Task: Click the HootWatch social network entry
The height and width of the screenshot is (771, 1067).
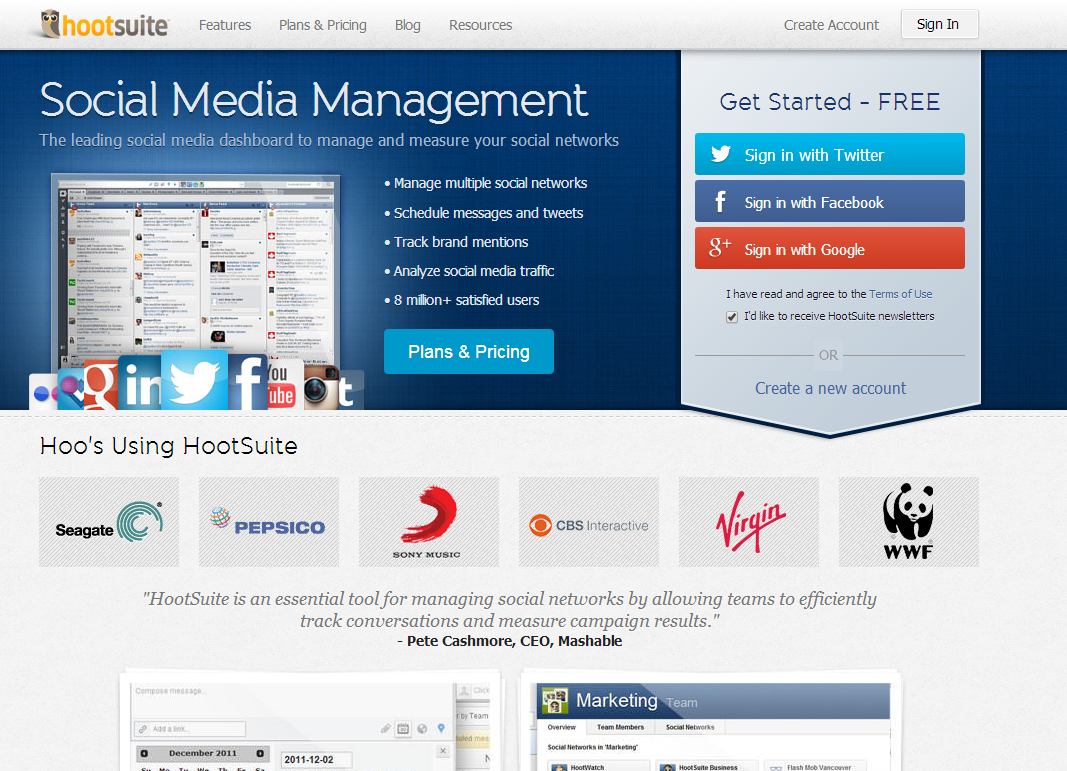Action: pyautogui.click(x=598, y=766)
